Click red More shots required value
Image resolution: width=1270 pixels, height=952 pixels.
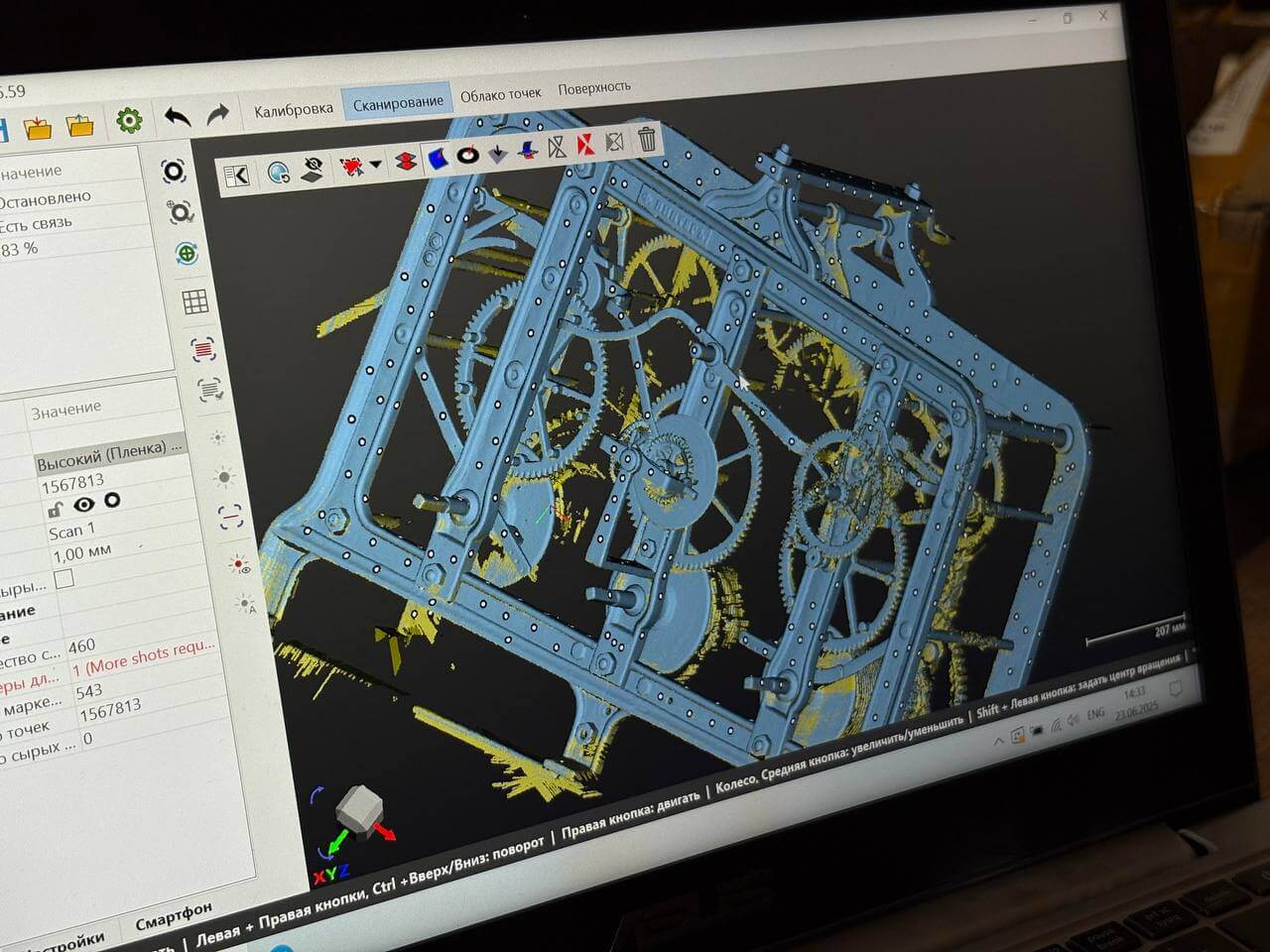tap(145, 656)
